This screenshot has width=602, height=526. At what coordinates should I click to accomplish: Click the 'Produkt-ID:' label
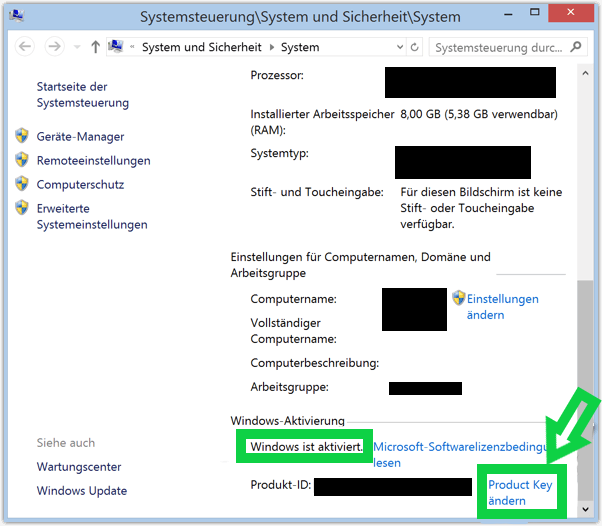(x=281, y=485)
